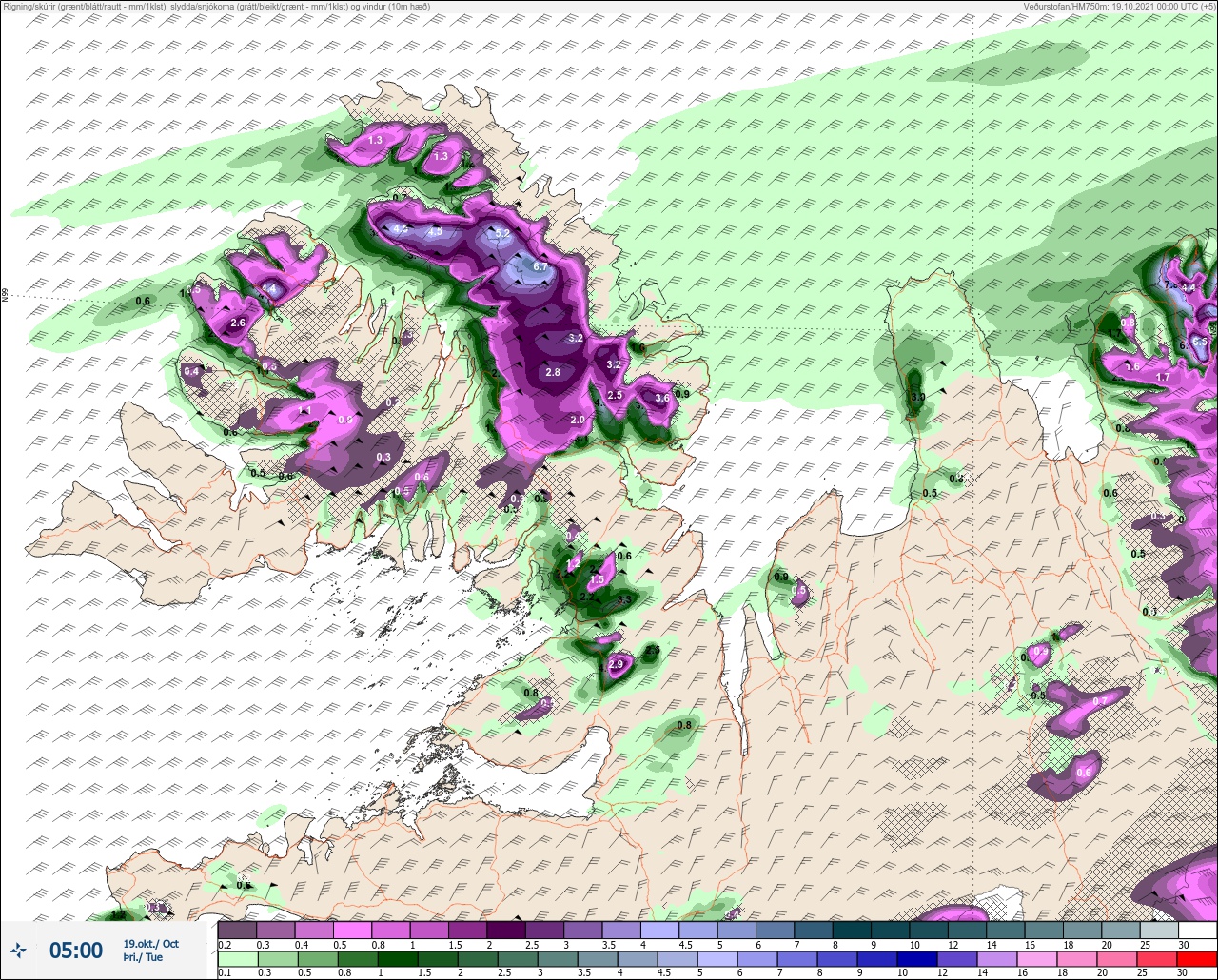1218x980 pixels.
Task: Pick upper legend swatch between 0.2 and 0.3
Action: coord(237,930)
